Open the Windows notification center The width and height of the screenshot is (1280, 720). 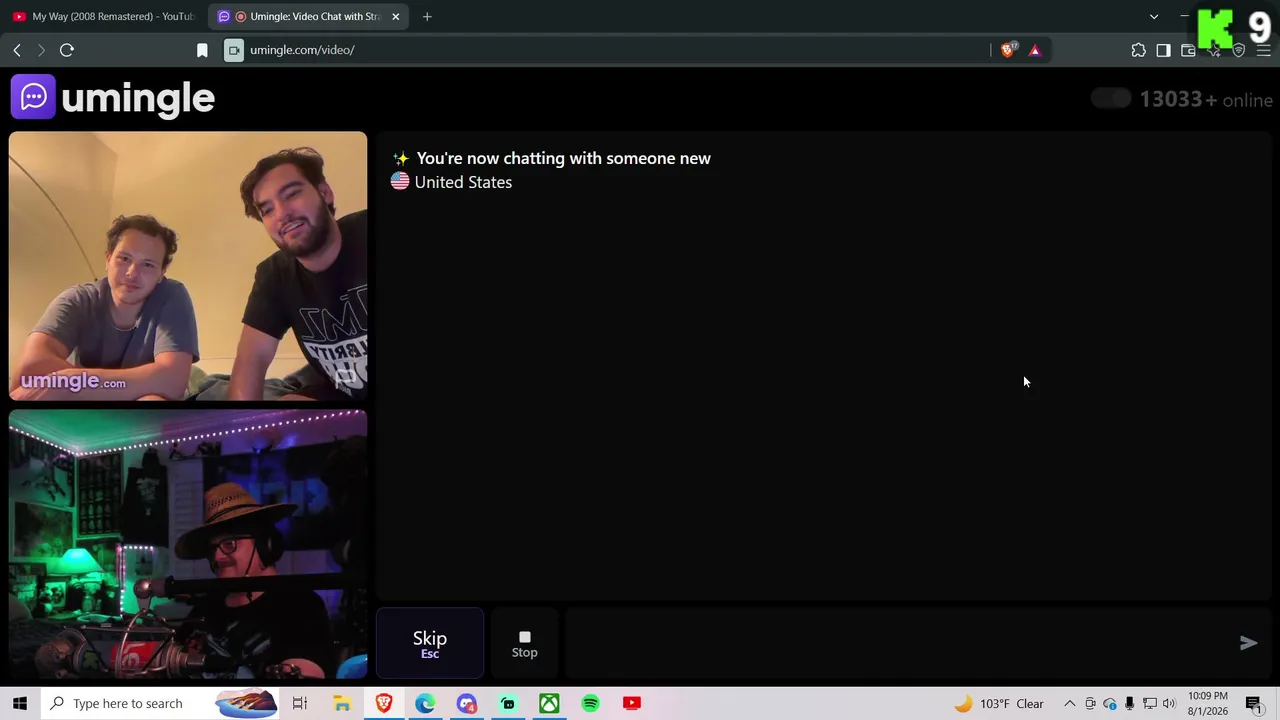coord(1254,703)
